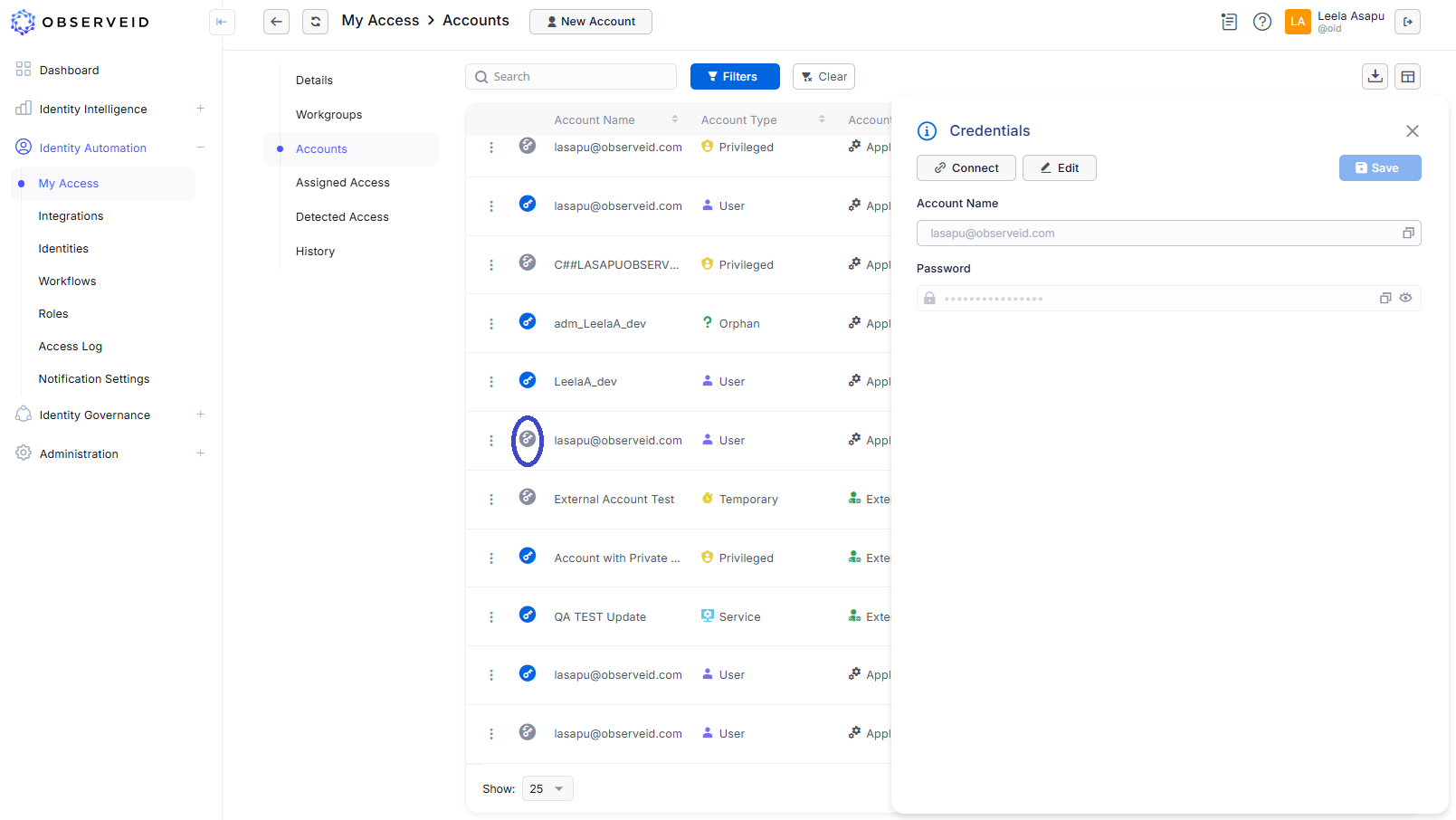Click the help question mark icon
Screen dimensions: 1456x820
tap(1262, 21)
